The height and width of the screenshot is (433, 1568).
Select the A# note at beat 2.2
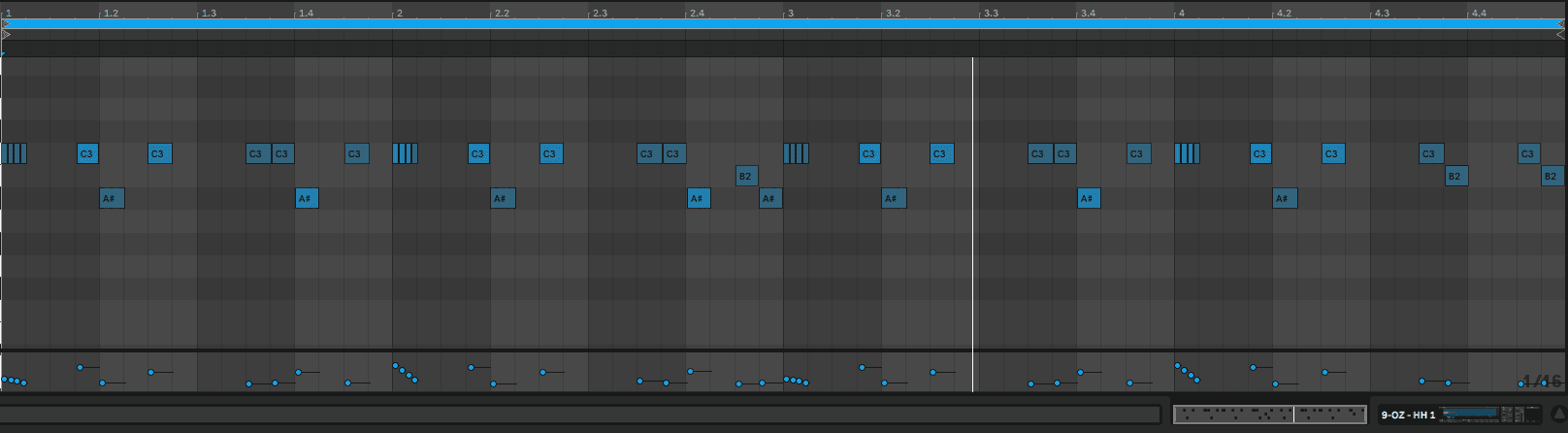[503, 198]
